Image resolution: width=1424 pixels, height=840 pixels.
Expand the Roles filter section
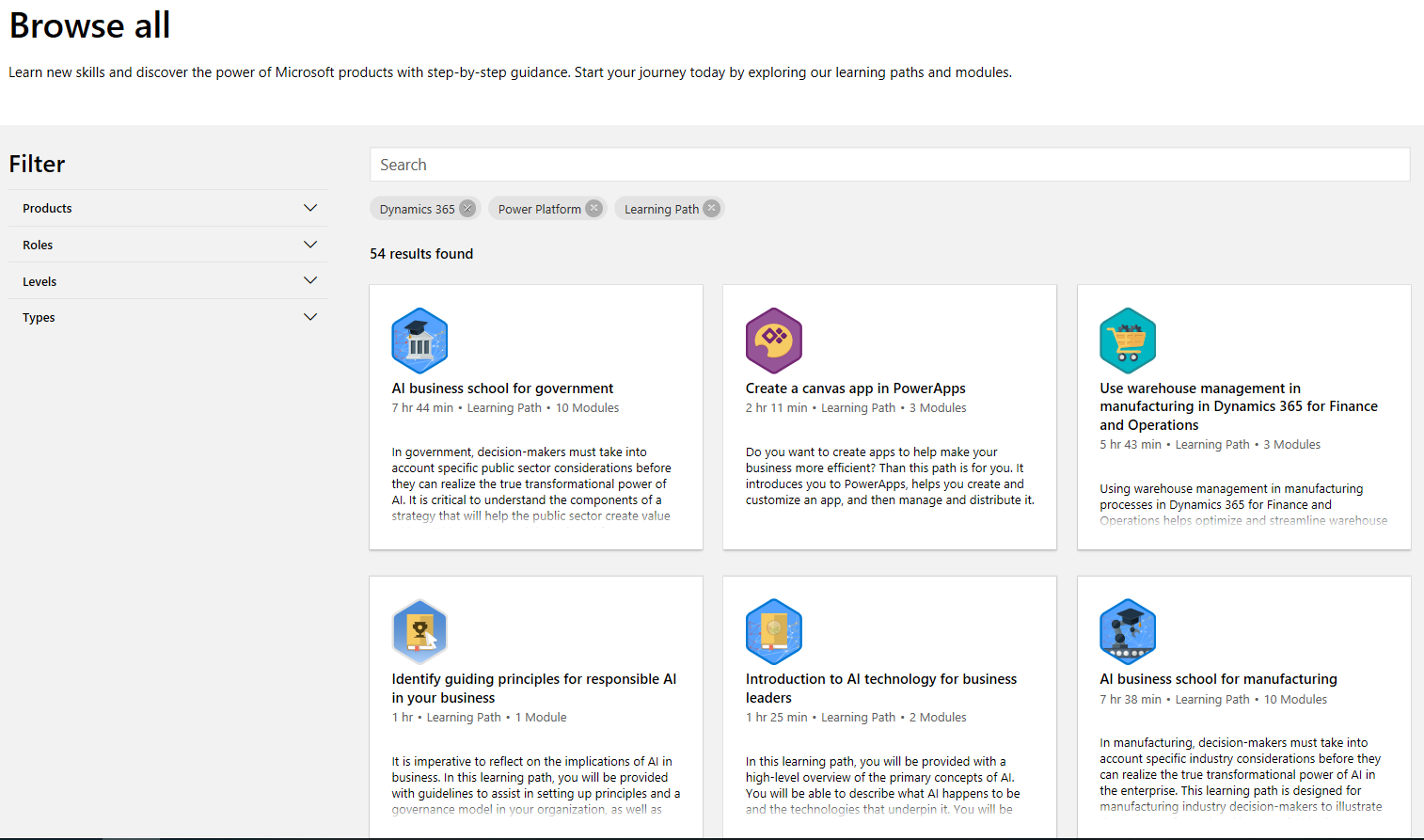(x=168, y=245)
